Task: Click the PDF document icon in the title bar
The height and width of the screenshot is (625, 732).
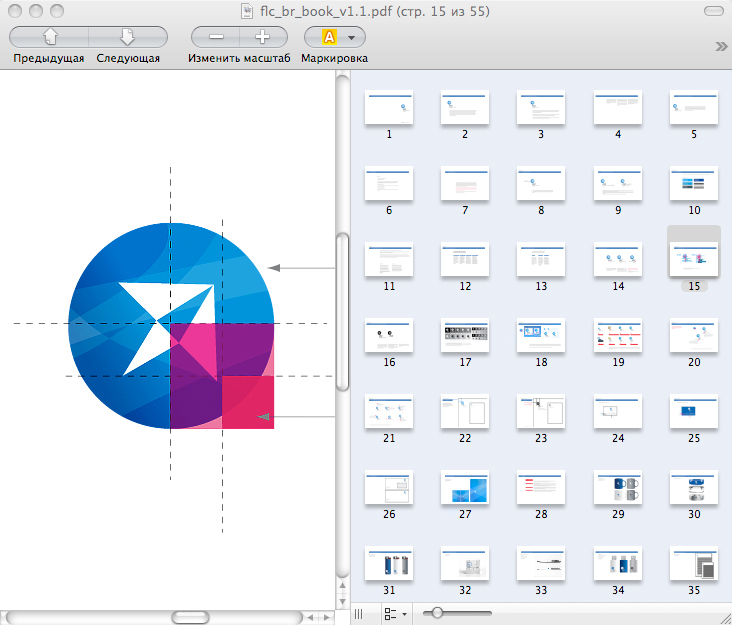Action: 248,11
